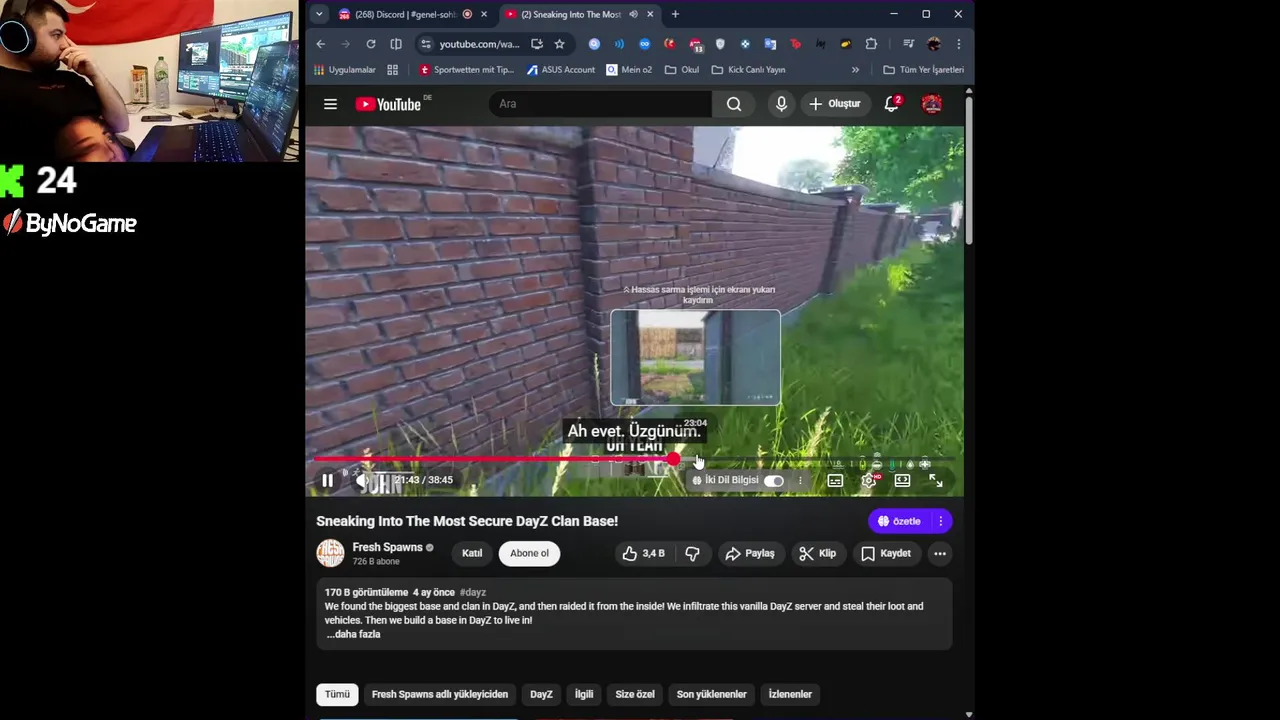
Task: Open more actions three-dot menu
Action: tap(940, 553)
